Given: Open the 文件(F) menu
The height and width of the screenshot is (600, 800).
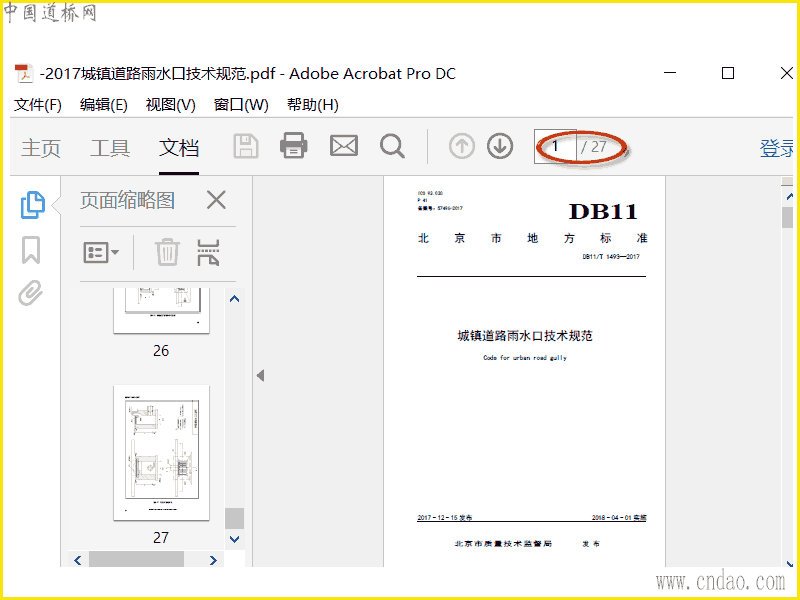Looking at the screenshot, I should [38, 105].
